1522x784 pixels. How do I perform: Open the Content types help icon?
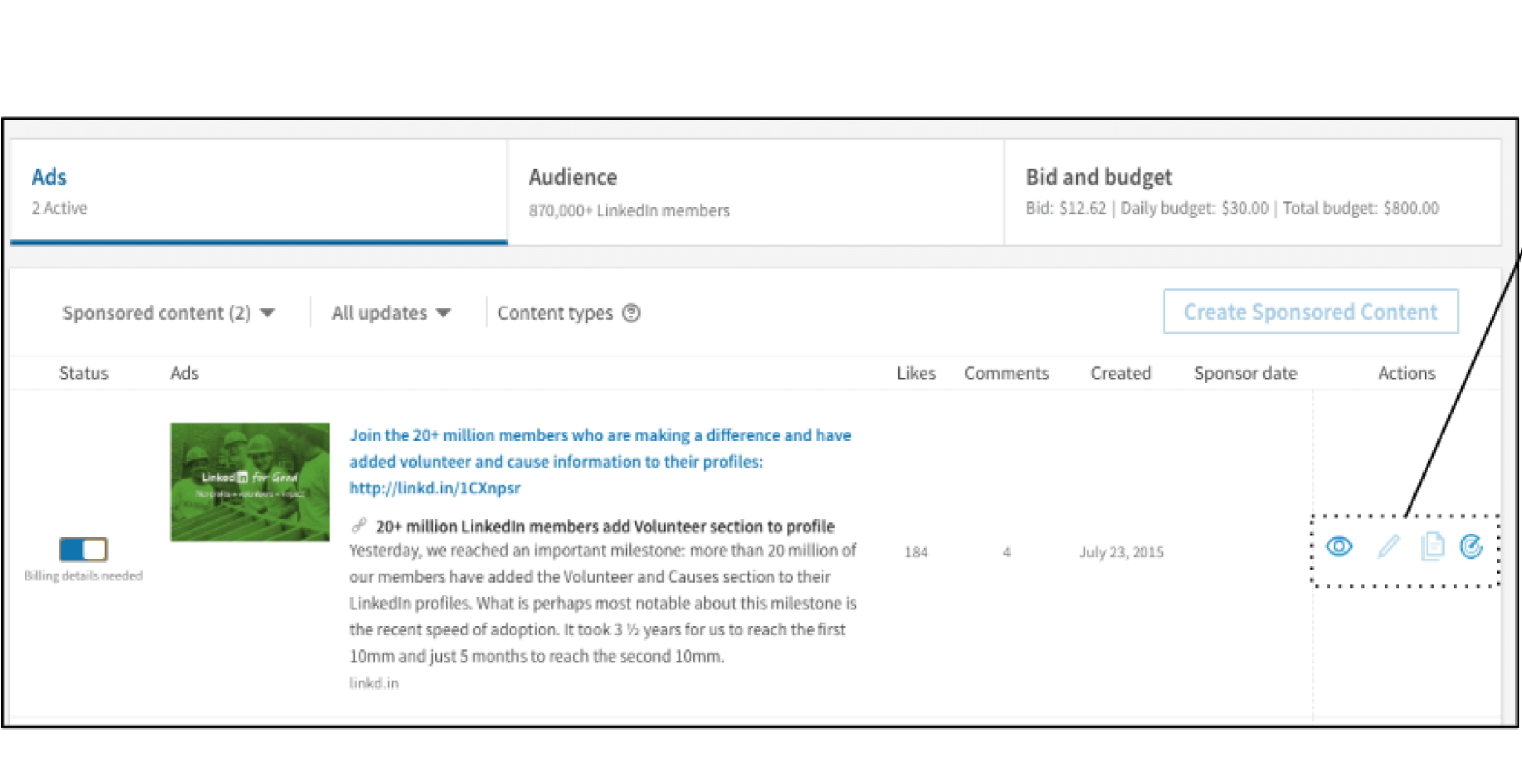pos(630,313)
